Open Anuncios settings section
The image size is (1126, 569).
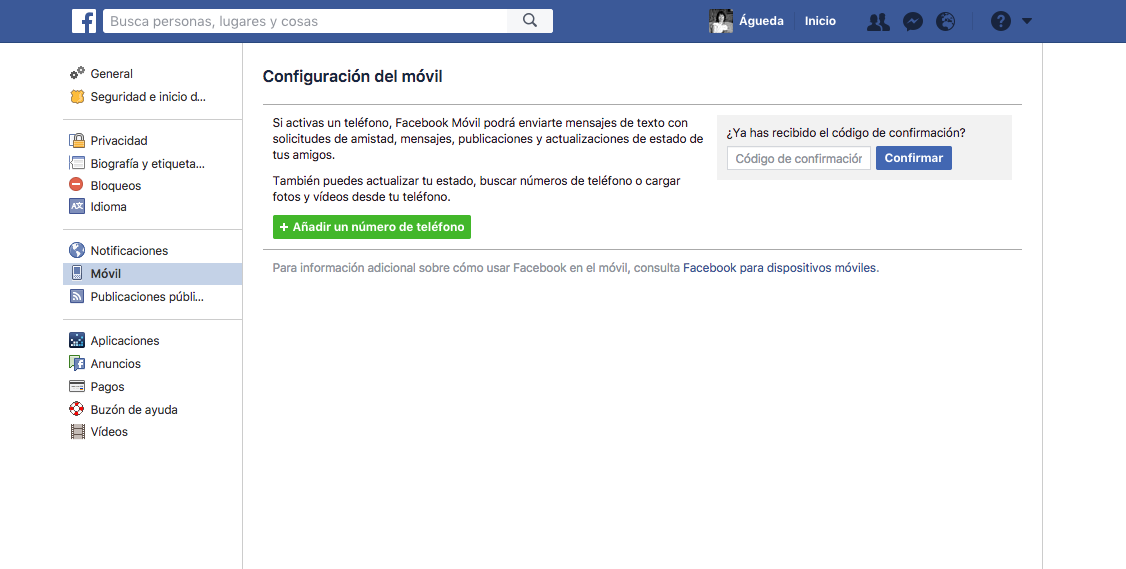point(116,364)
